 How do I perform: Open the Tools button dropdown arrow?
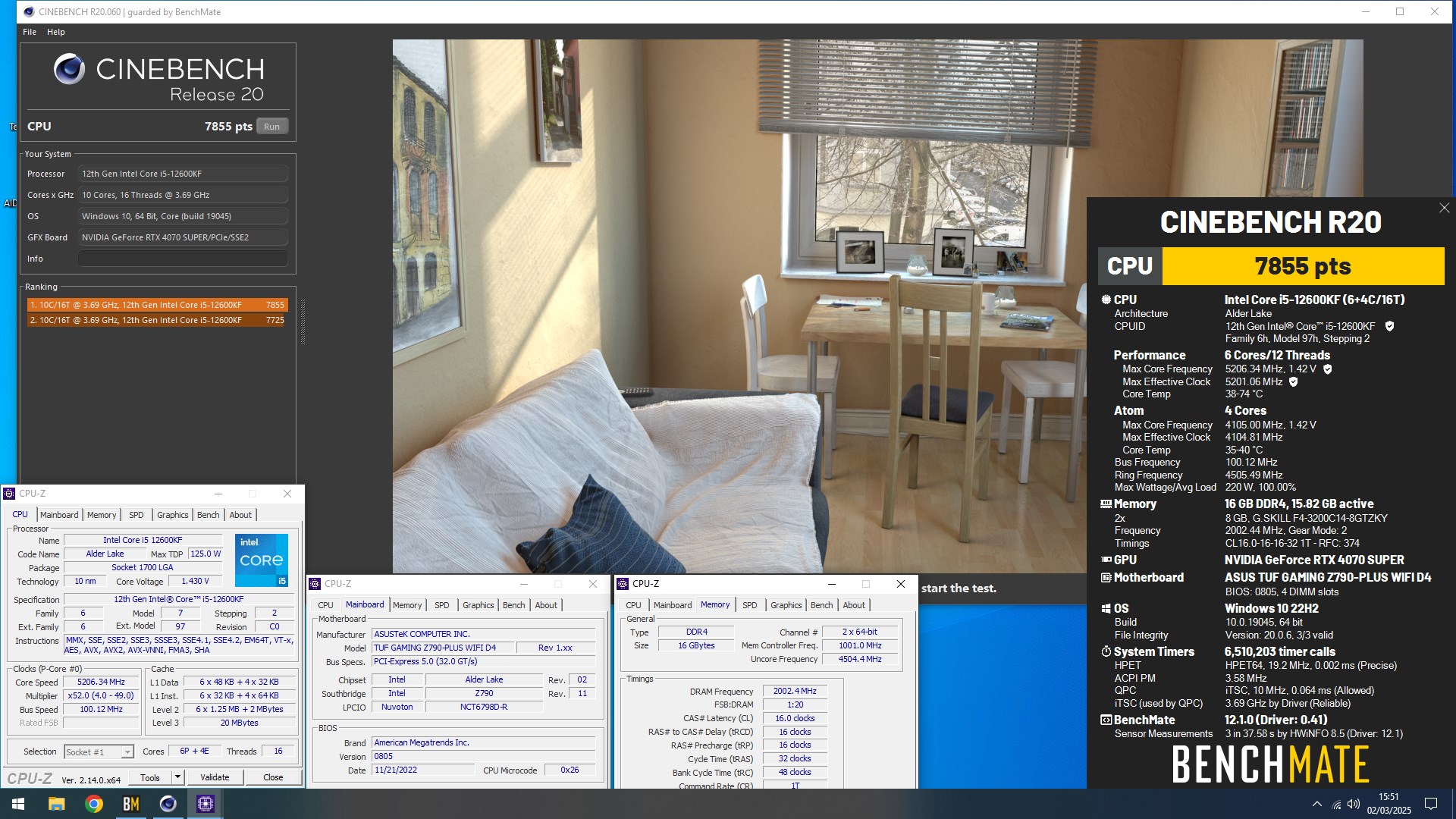click(177, 777)
